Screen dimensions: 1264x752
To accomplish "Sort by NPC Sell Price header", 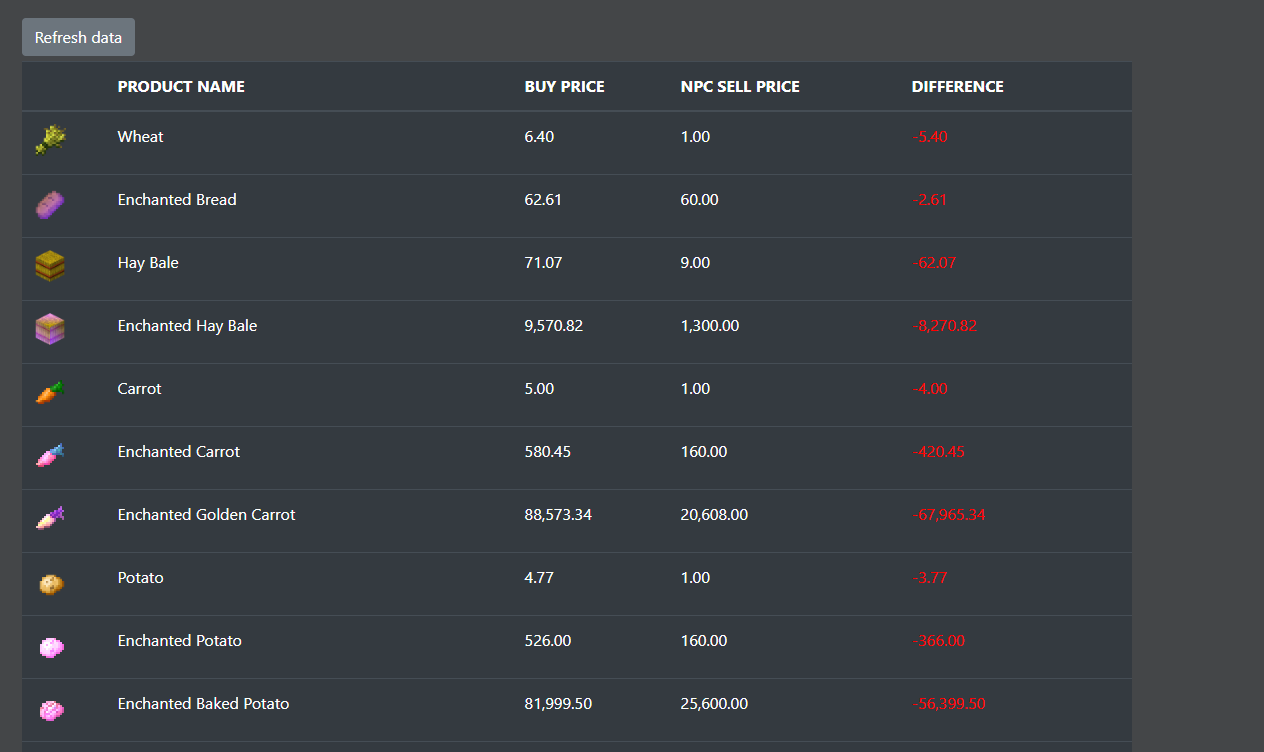I will click(740, 87).
